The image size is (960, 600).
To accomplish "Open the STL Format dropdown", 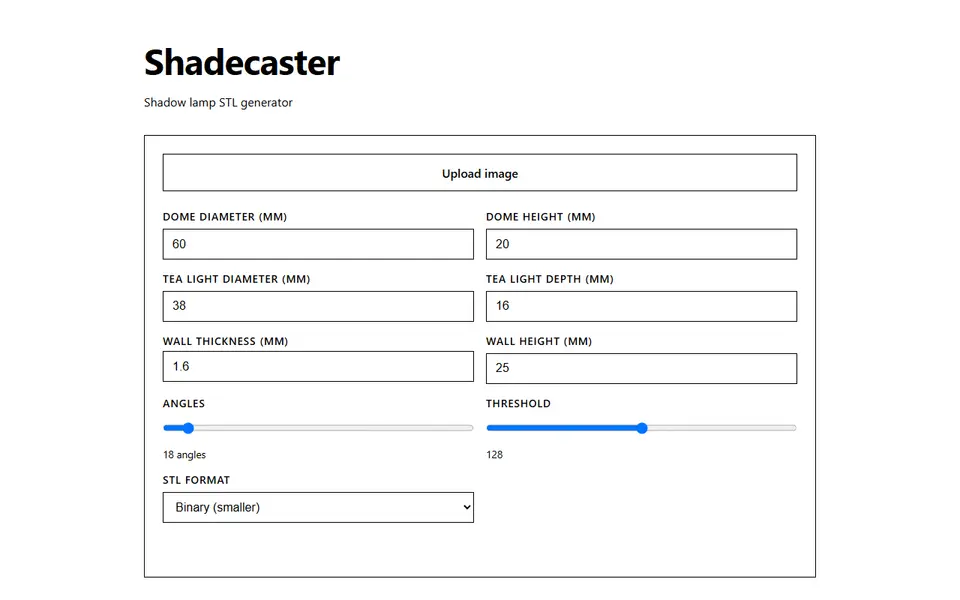I will (318, 508).
